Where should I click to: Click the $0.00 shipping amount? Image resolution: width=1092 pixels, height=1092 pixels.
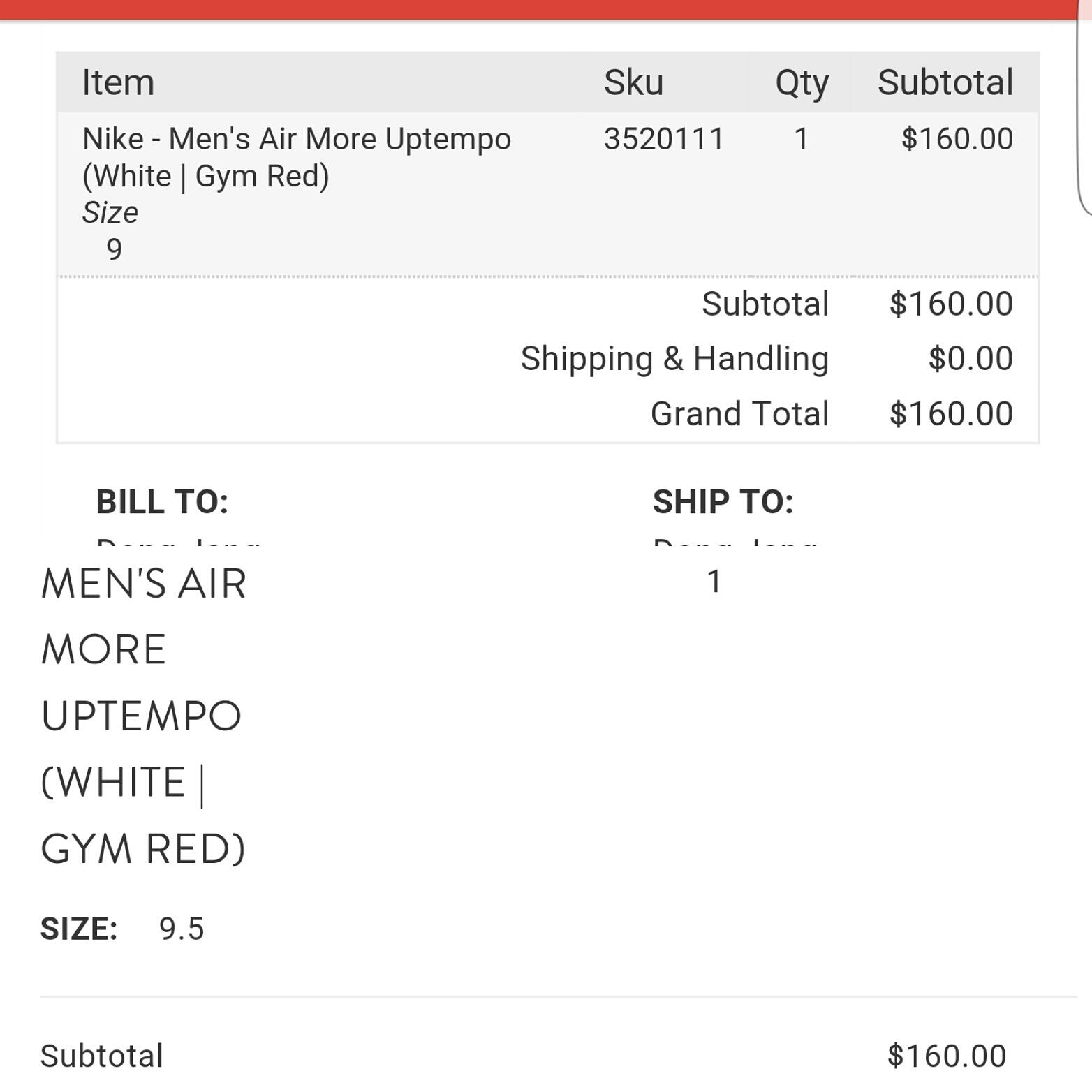970,359
